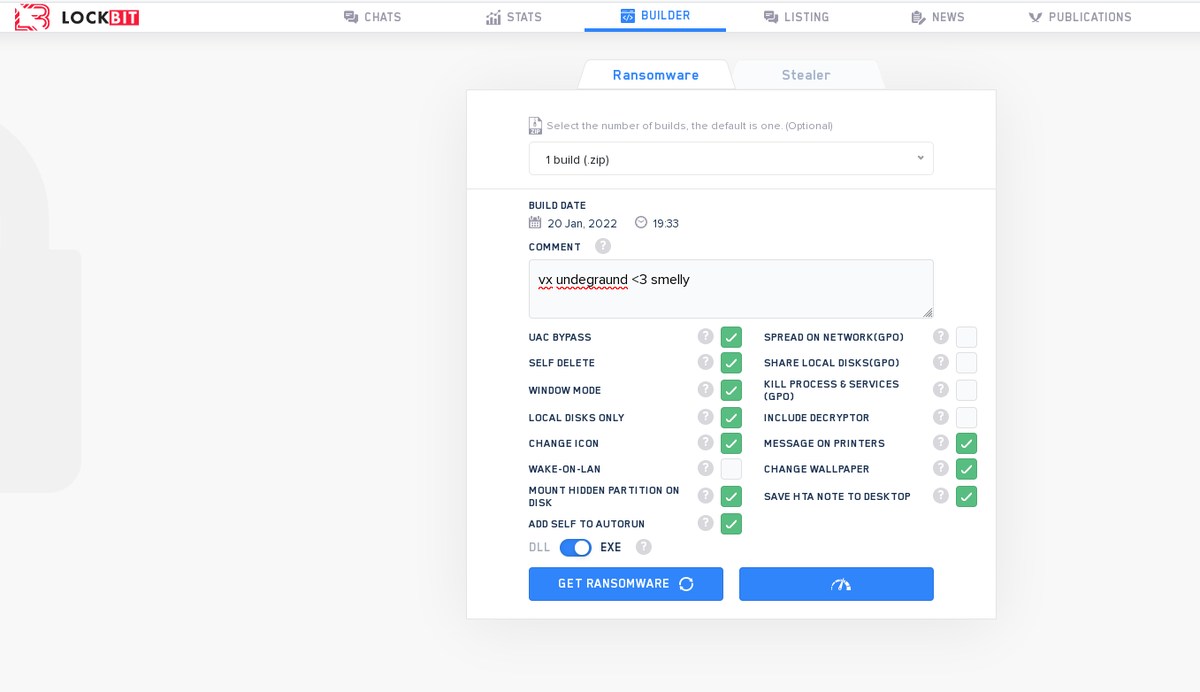Viewport: 1200px width, 692px height.
Task: Click the 'EXE' label by the switch
Action: (610, 547)
